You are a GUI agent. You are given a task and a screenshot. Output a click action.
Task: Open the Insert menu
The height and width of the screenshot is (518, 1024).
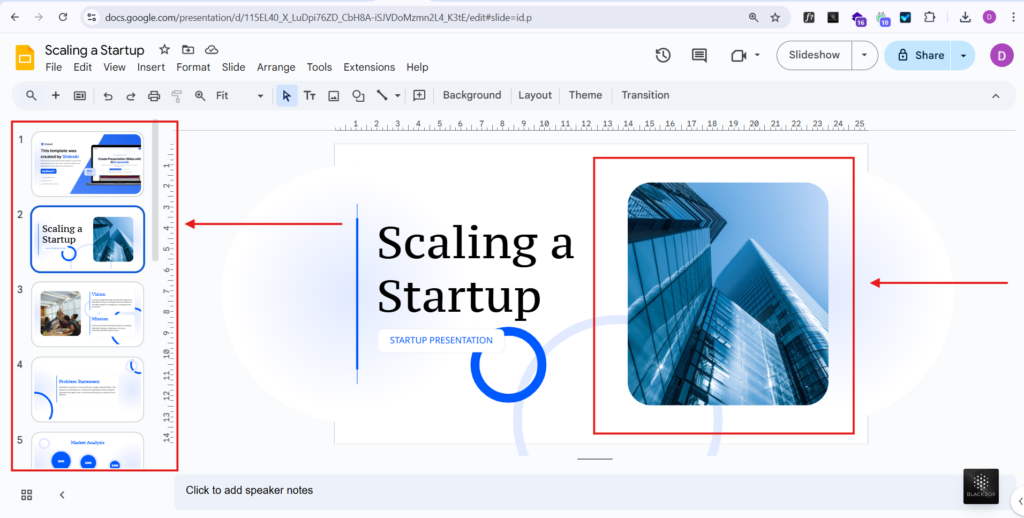(151, 67)
